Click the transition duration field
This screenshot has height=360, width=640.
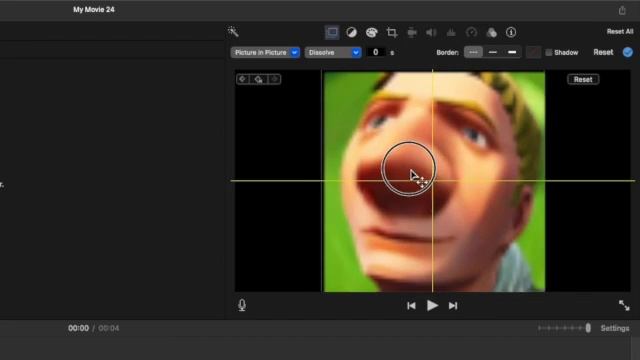pyautogui.click(x=376, y=52)
